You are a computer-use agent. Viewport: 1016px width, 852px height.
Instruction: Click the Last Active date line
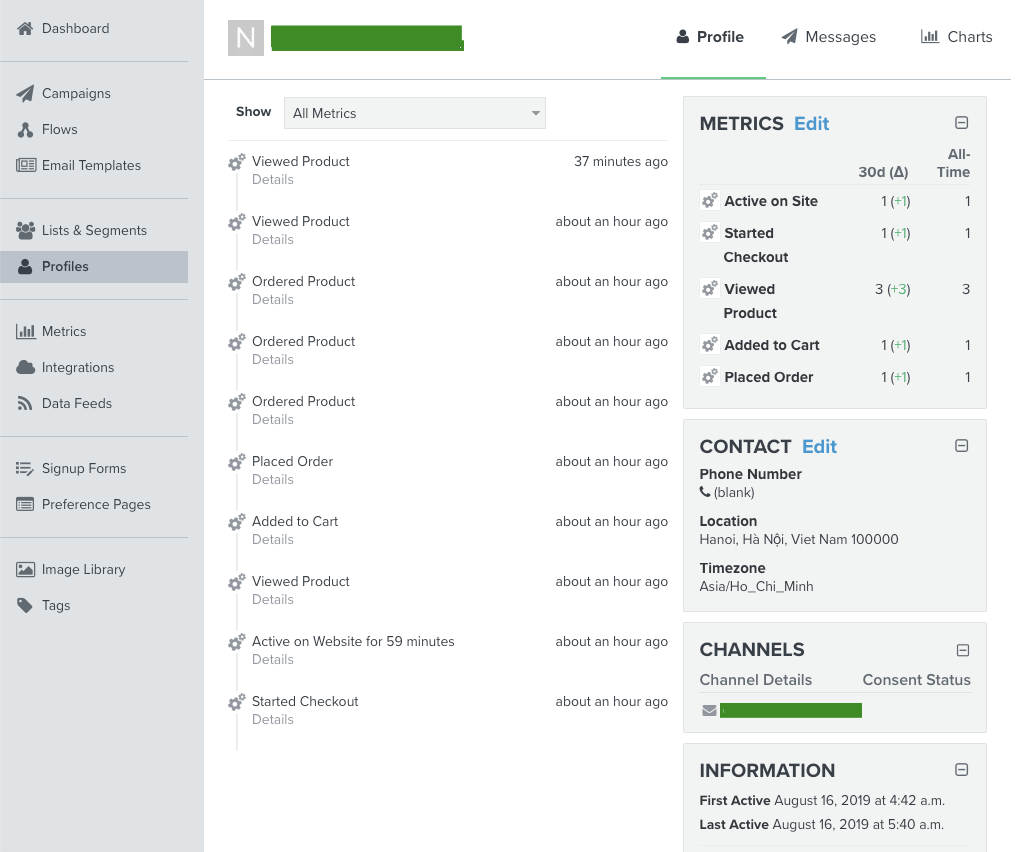[x=822, y=824]
